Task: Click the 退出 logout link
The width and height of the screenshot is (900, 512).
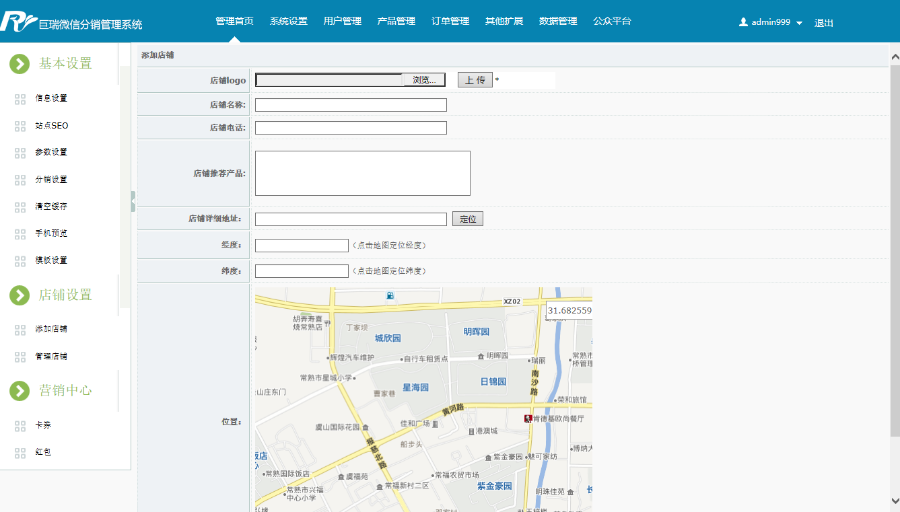Action: [x=824, y=23]
